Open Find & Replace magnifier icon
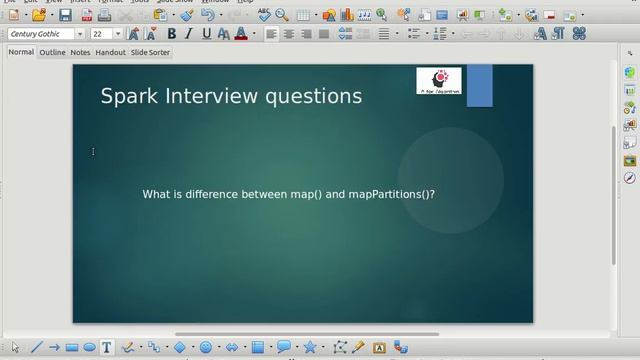Image resolution: width=640 pixels, height=360 pixels. [282, 15]
